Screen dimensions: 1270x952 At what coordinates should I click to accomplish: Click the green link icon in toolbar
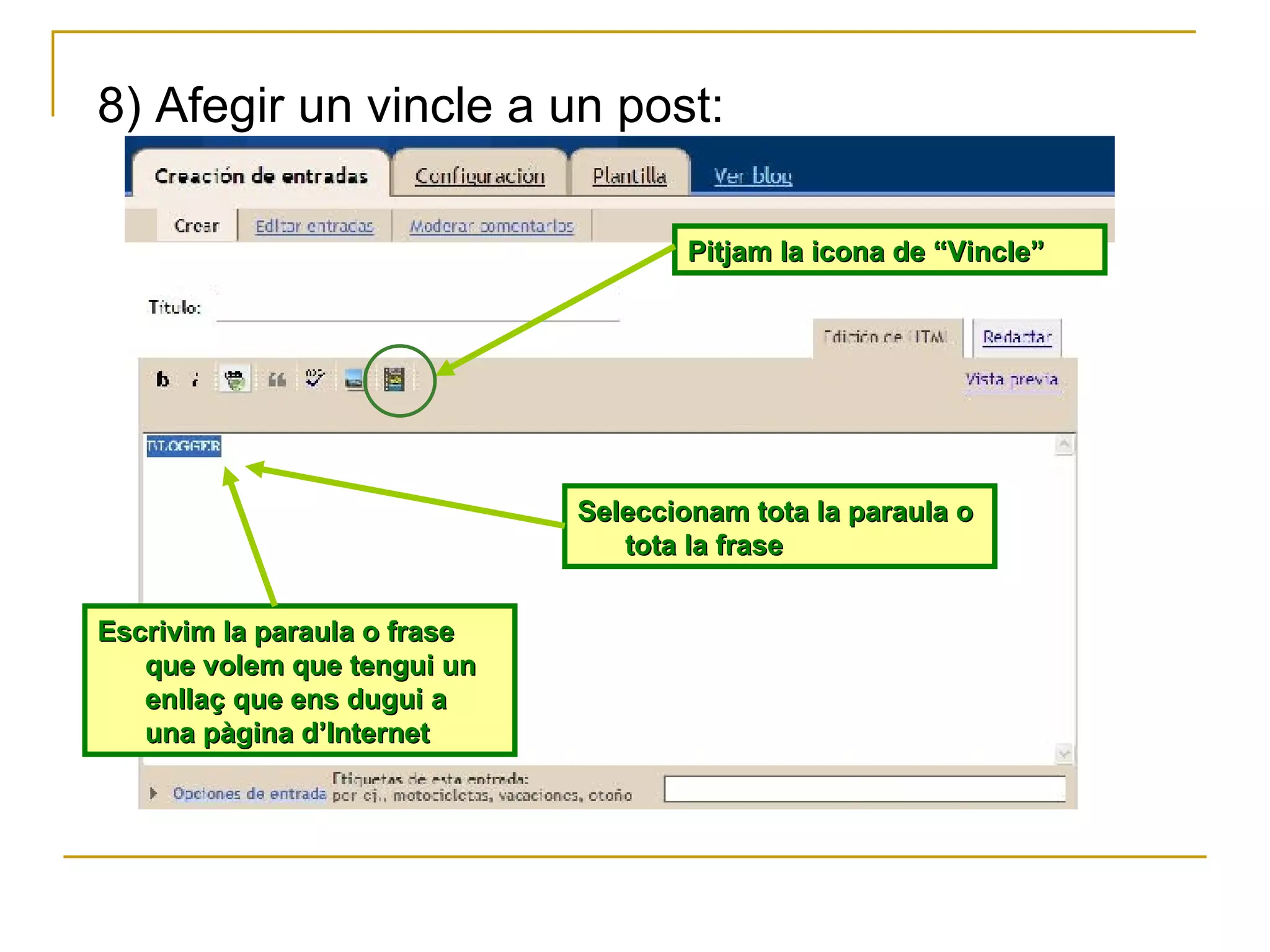234,379
